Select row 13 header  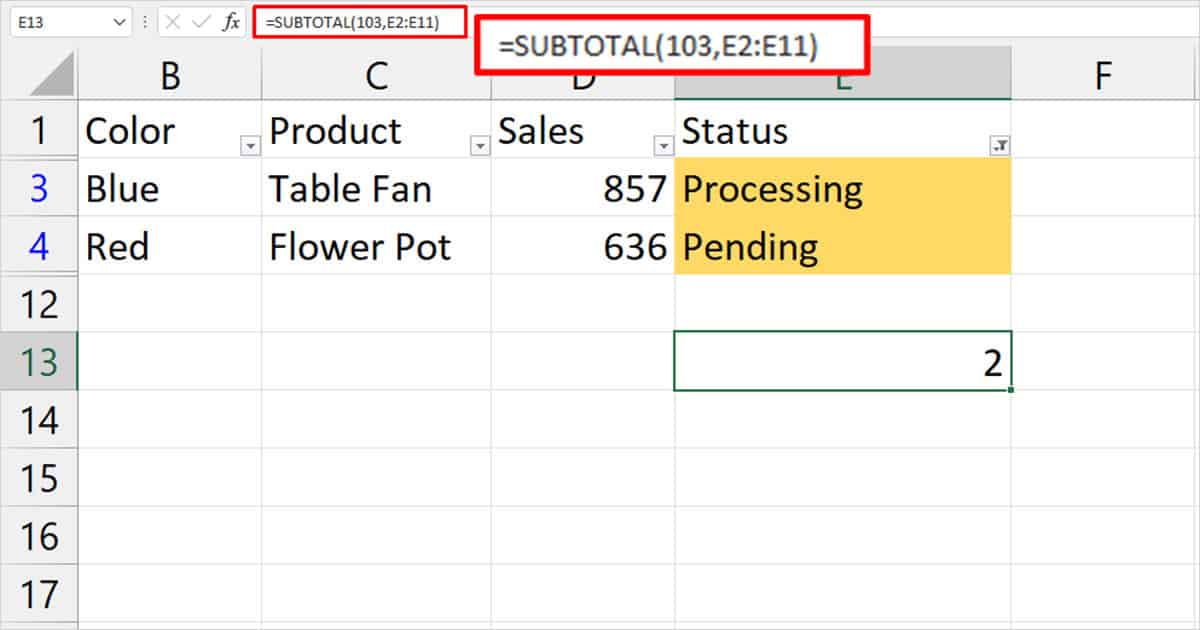[39, 361]
